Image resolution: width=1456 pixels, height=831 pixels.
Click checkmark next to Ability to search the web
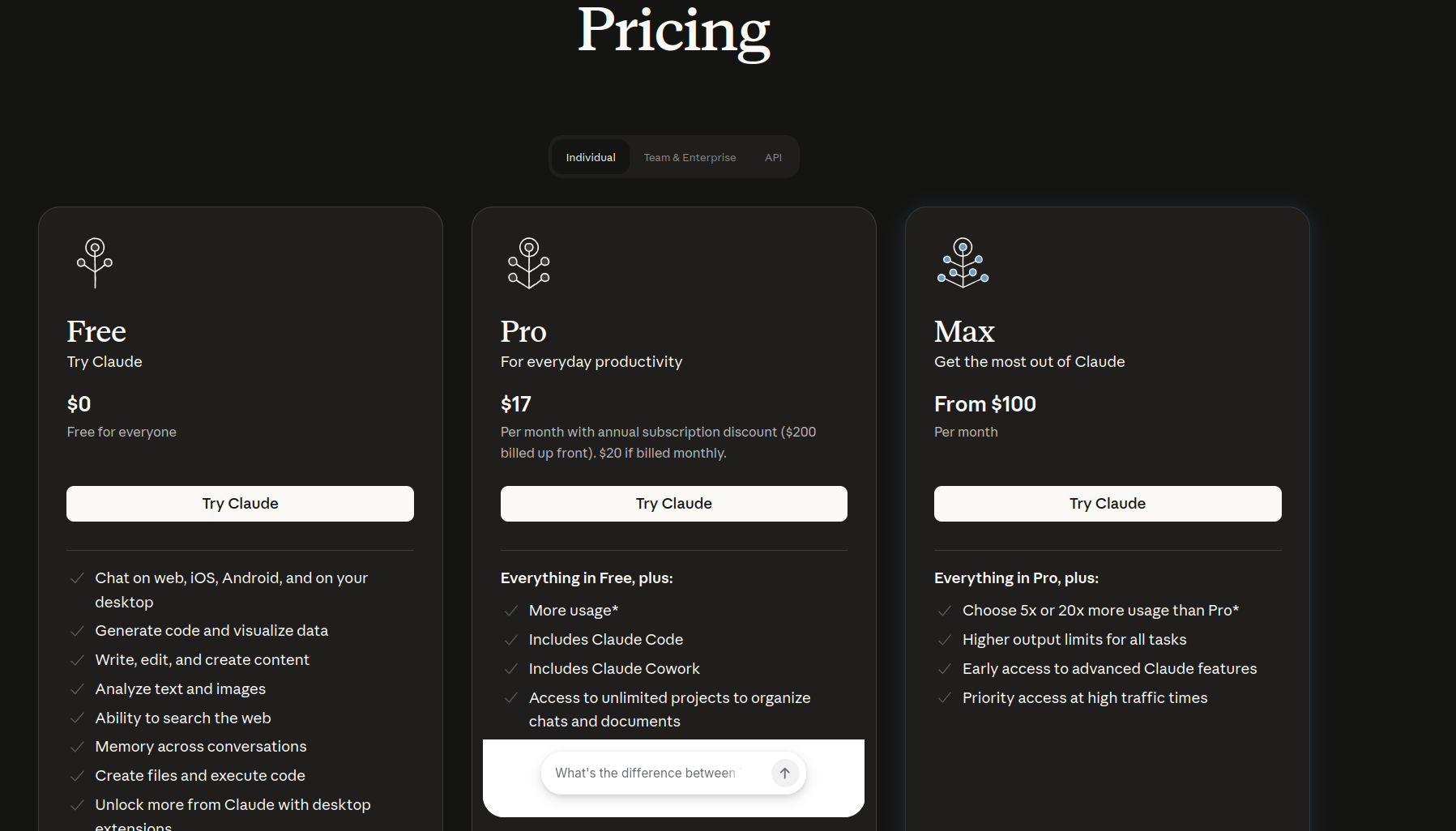pyautogui.click(x=77, y=718)
